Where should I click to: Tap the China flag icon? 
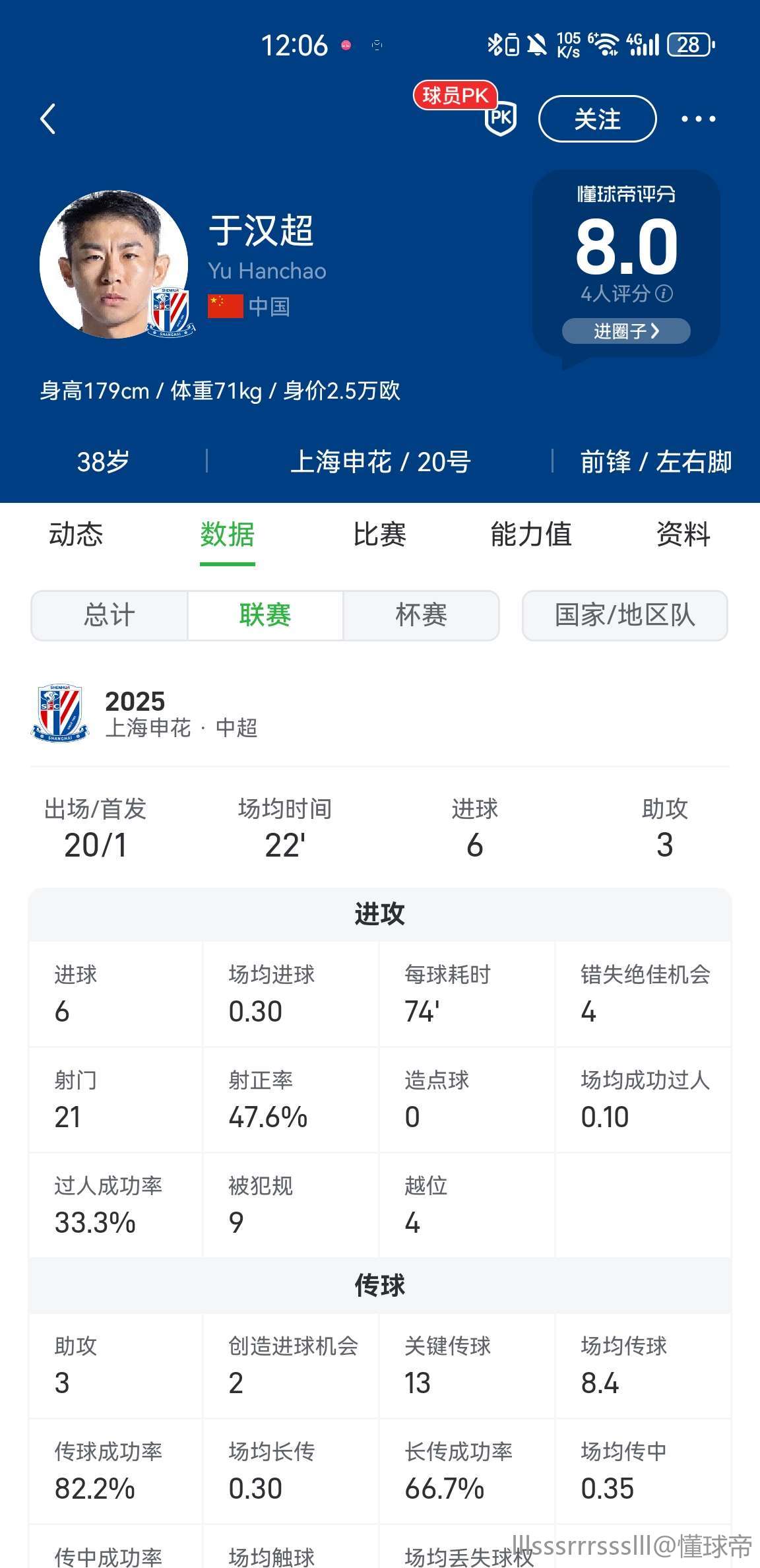225,306
